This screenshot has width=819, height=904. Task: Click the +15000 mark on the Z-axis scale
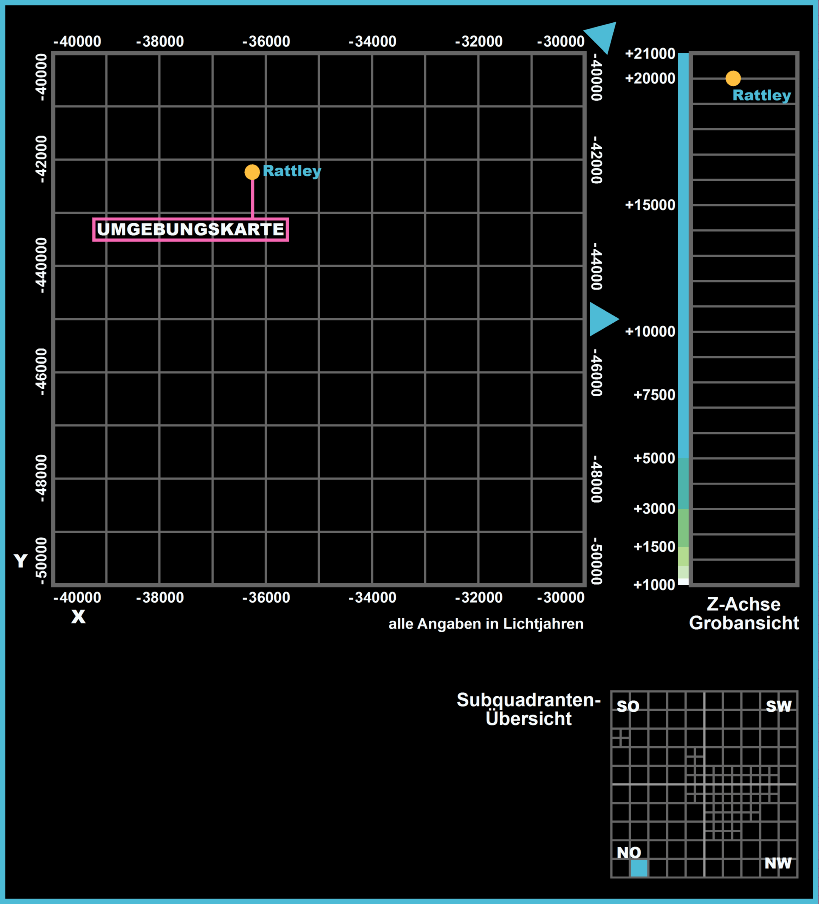pyautogui.click(x=650, y=205)
